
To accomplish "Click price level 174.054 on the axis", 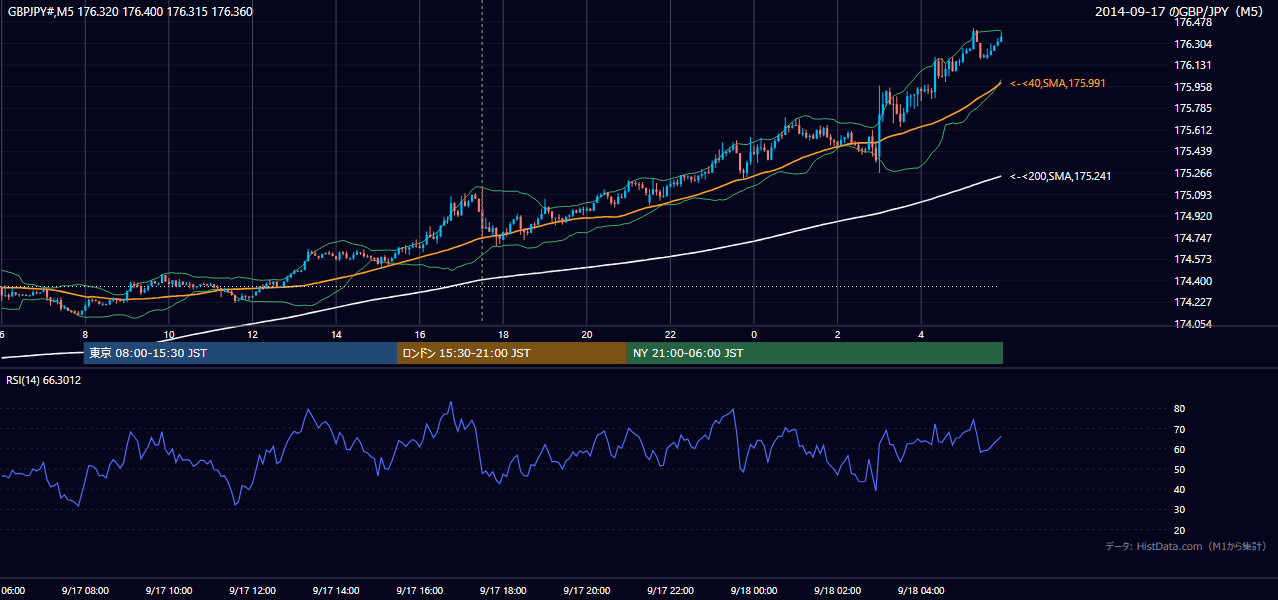I will [1193, 324].
